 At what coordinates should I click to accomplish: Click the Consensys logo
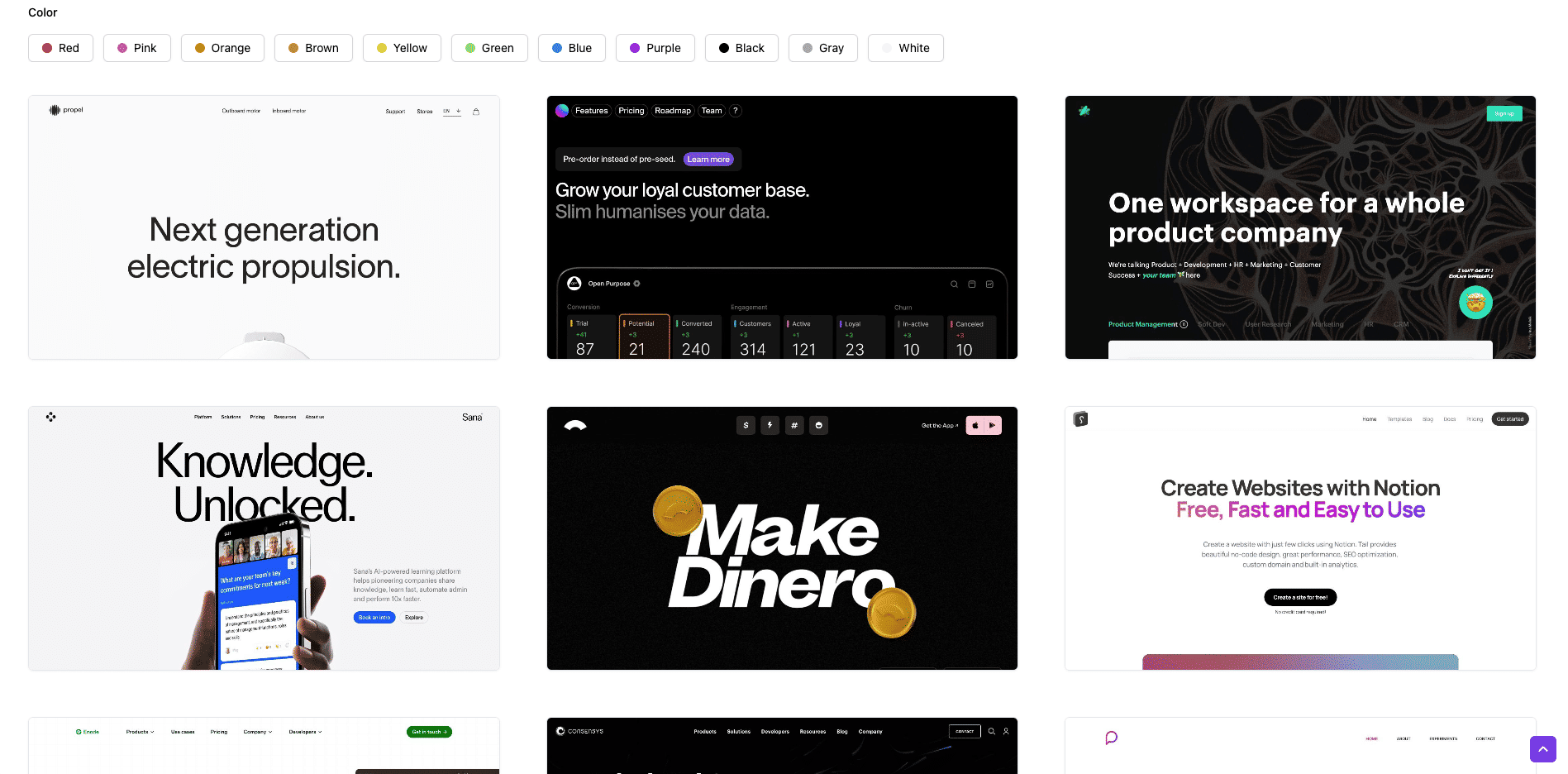pos(580,731)
